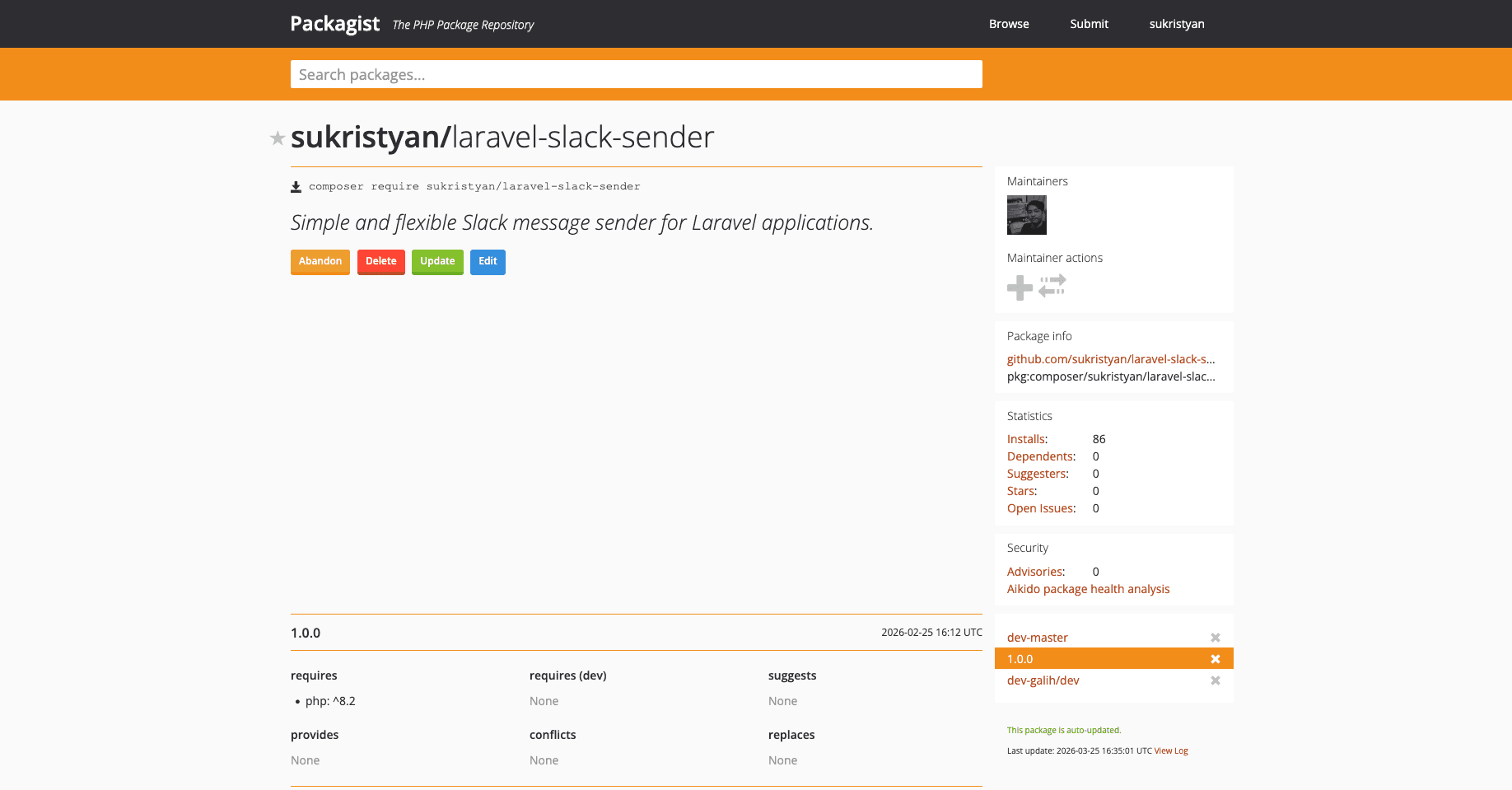
Task: Open the sukristyan user menu
Action: (x=1177, y=24)
